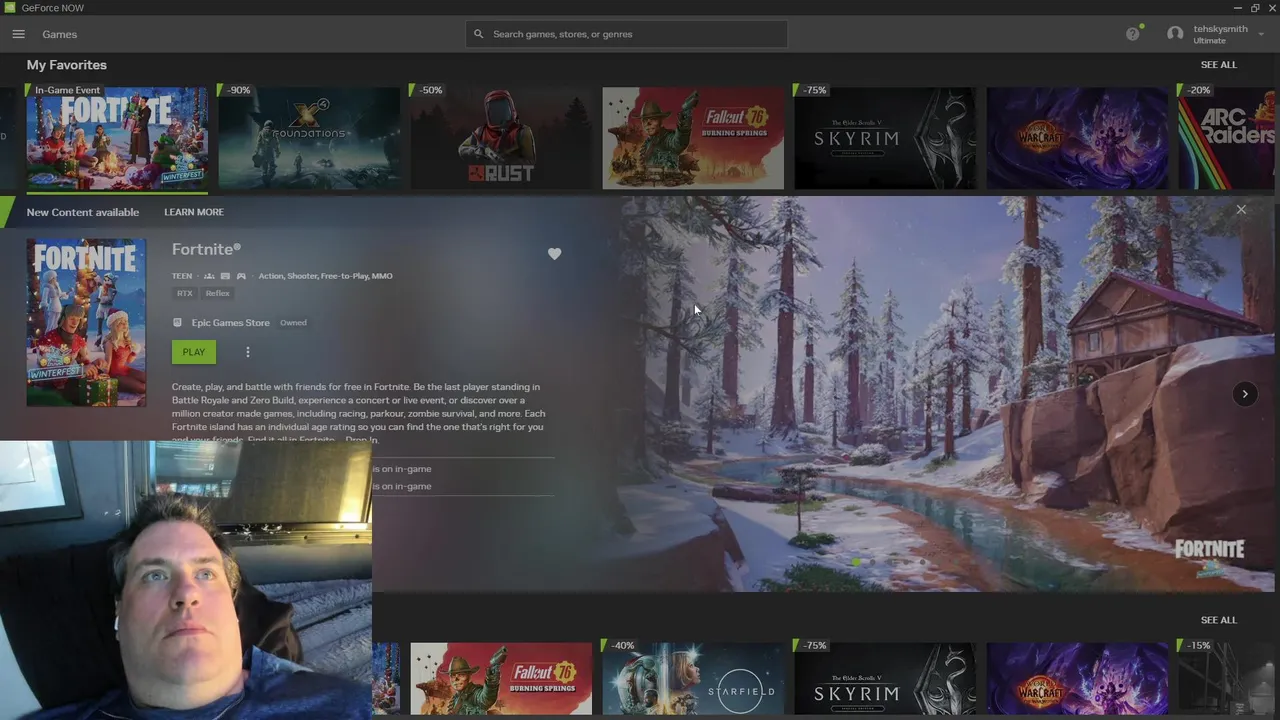Open Skyrim tile in My Favorites row
Image resolution: width=1280 pixels, height=720 pixels.
885,138
